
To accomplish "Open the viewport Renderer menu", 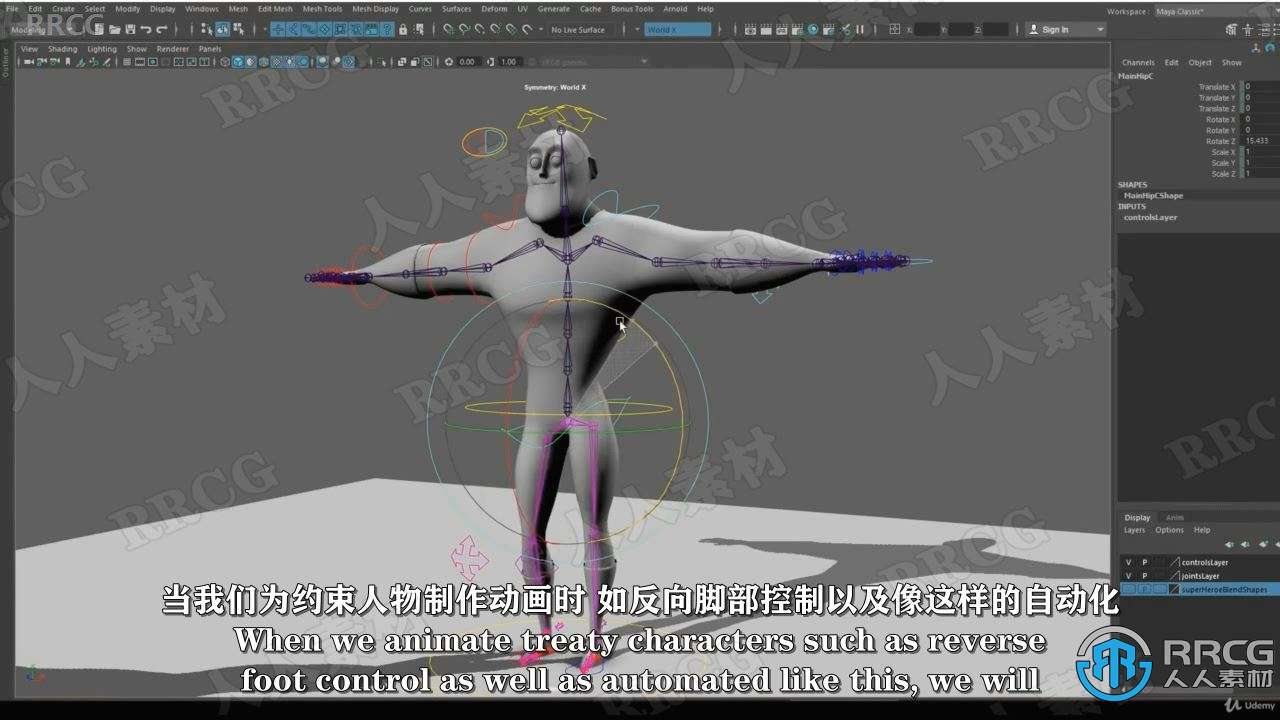I will [172, 49].
